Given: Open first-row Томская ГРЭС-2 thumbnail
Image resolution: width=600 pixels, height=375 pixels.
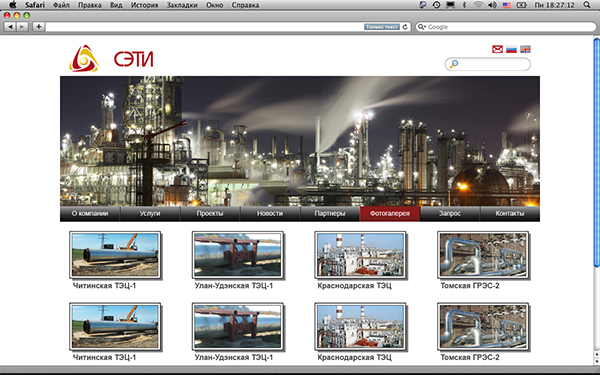Looking at the screenshot, I should (x=483, y=254).
